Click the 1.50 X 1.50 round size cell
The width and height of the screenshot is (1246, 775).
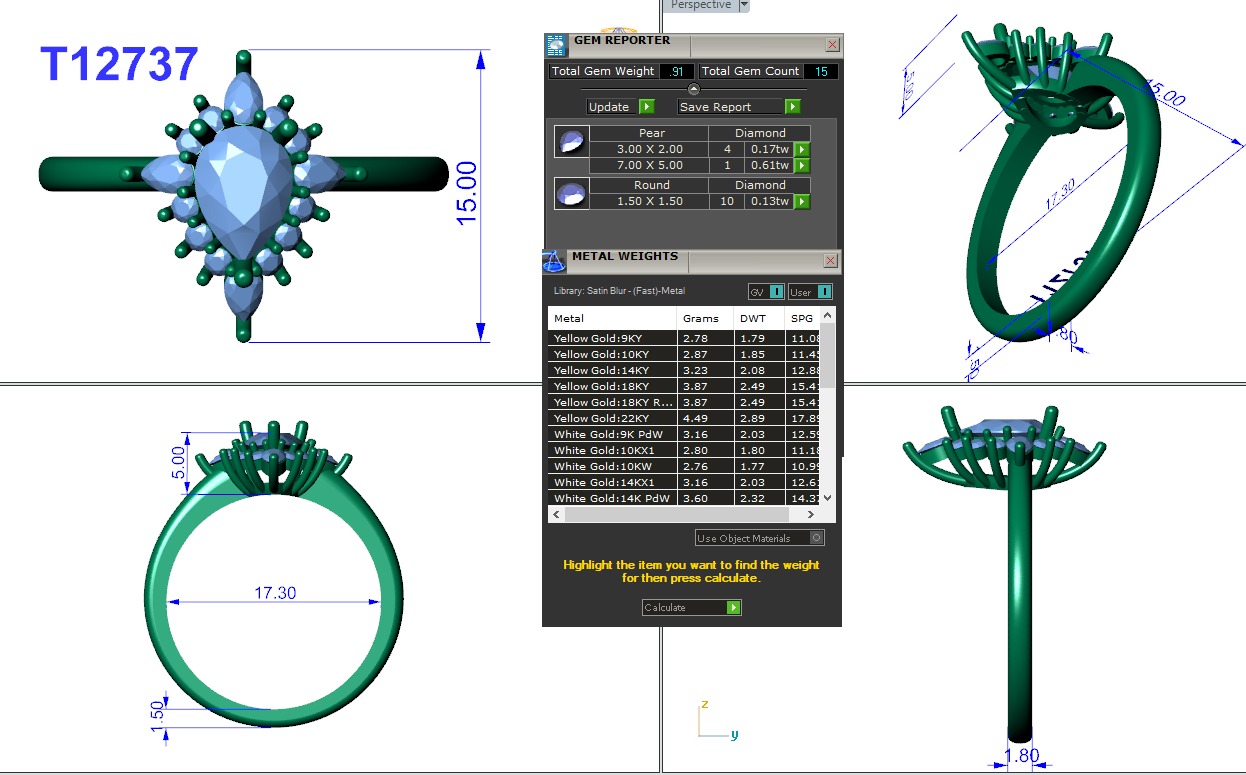tap(650, 202)
